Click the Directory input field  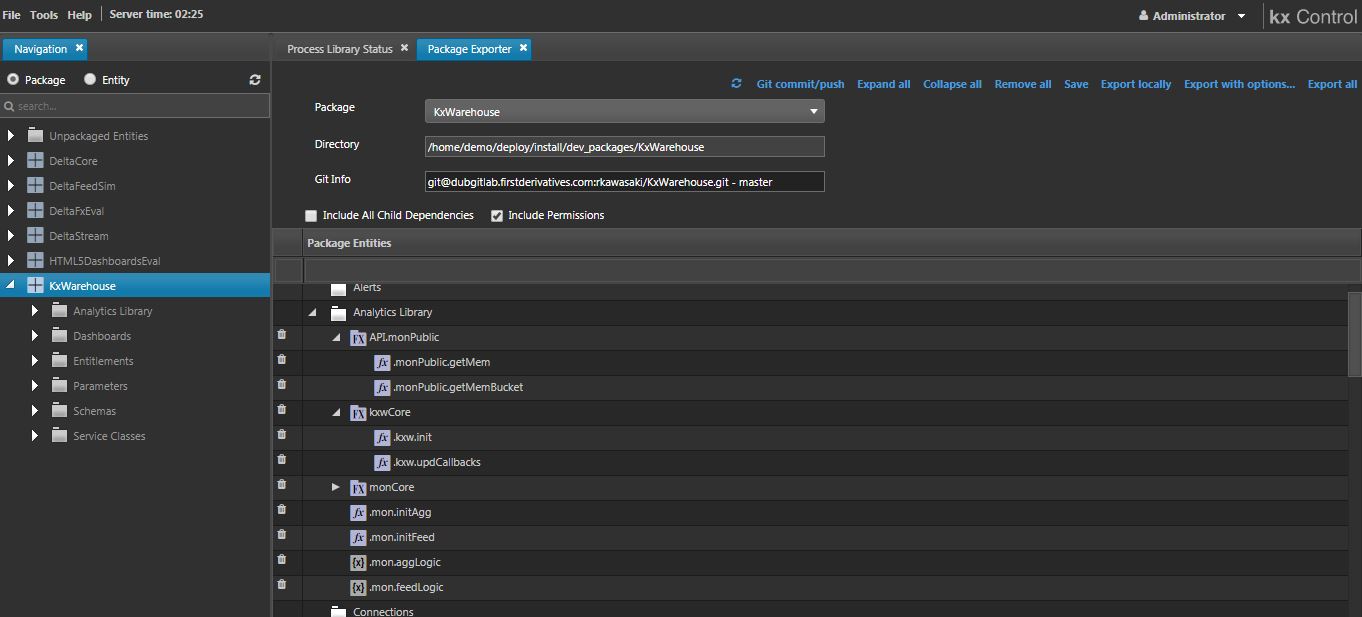coord(624,147)
